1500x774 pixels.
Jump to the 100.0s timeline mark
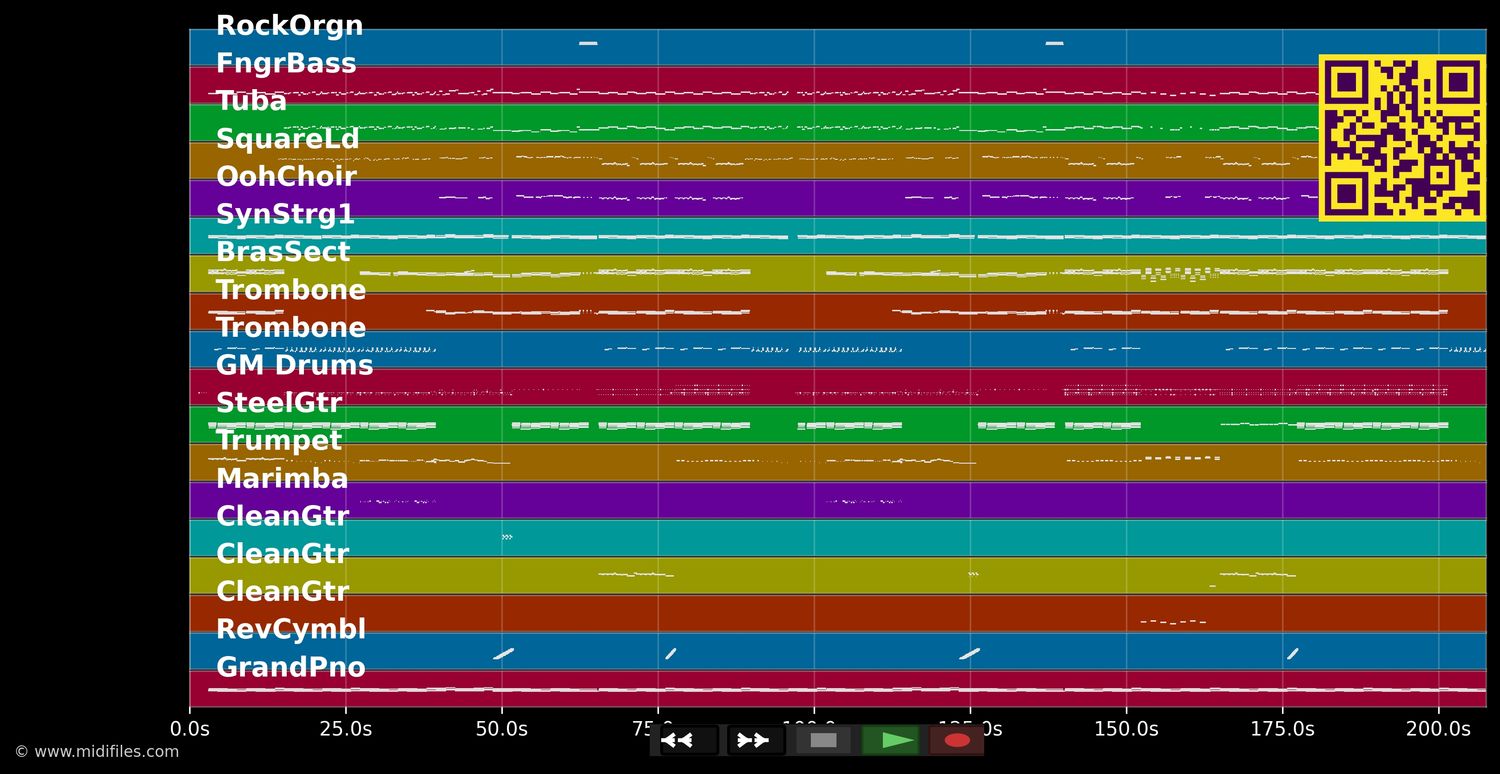[x=815, y=729]
